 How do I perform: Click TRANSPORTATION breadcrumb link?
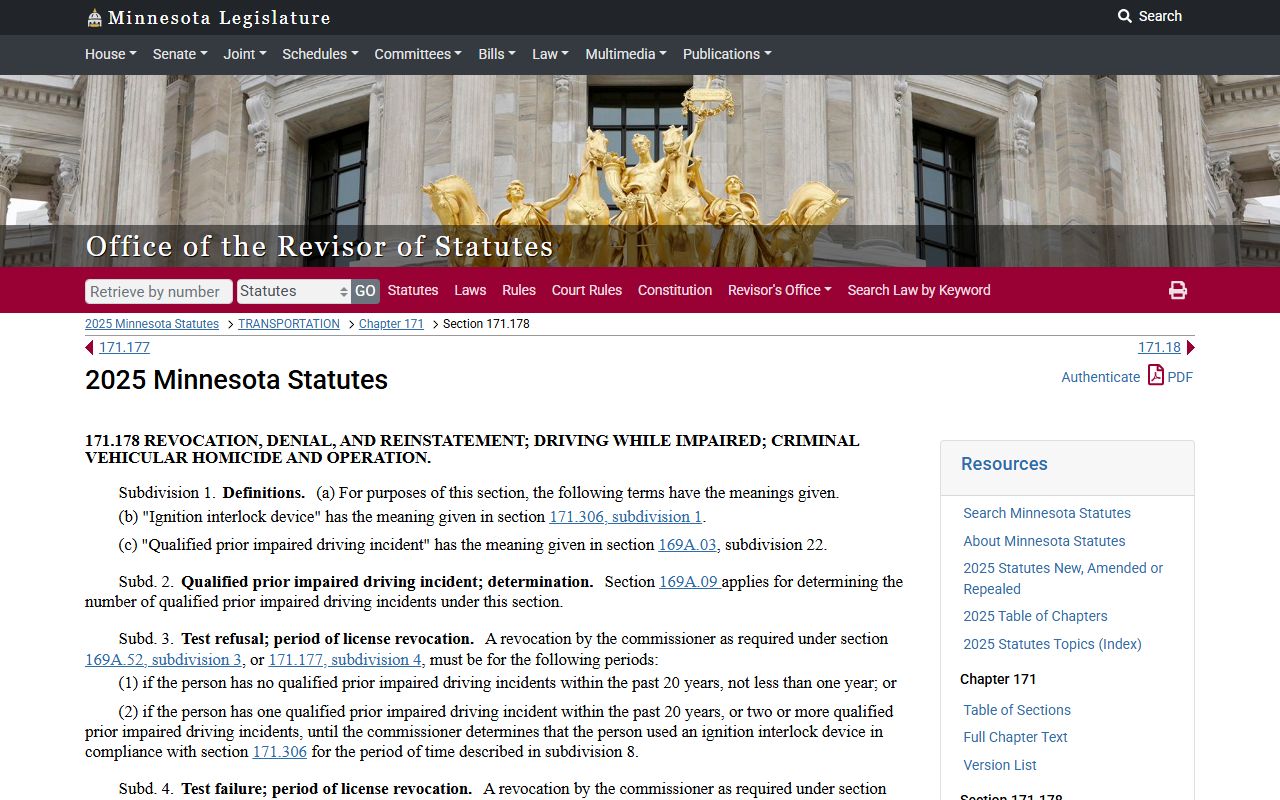point(289,324)
